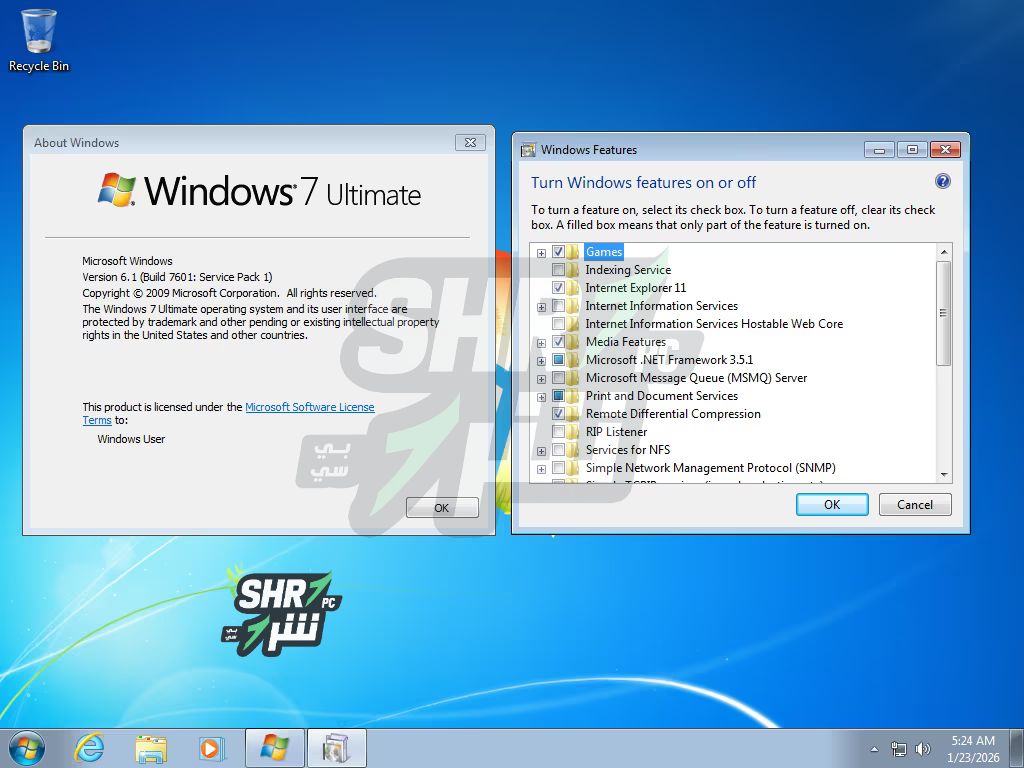The width and height of the screenshot is (1024, 768).
Task: Toggle Print and Document Services checkbox
Action: 558,396
